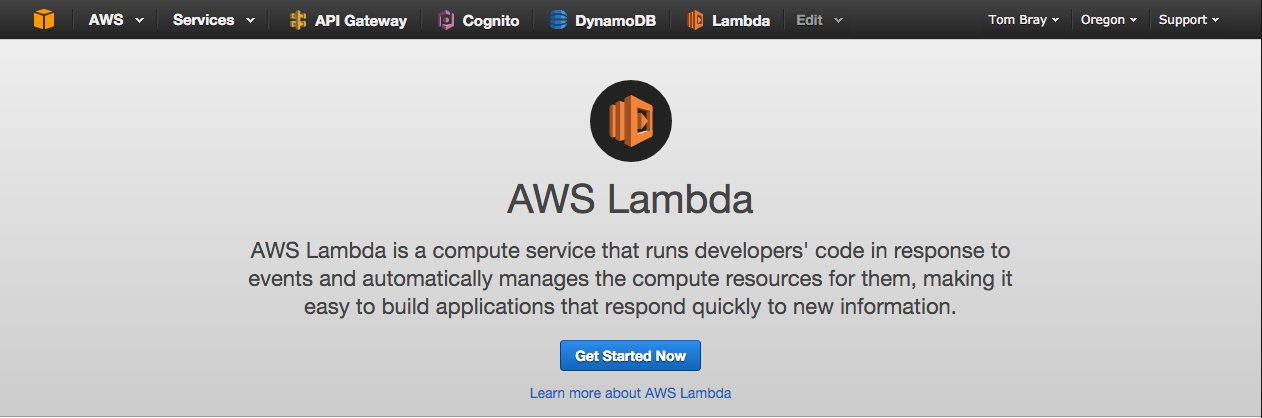Click the AWS Lambda description paragraph
This screenshot has width=1262, height=418.
click(x=631, y=277)
